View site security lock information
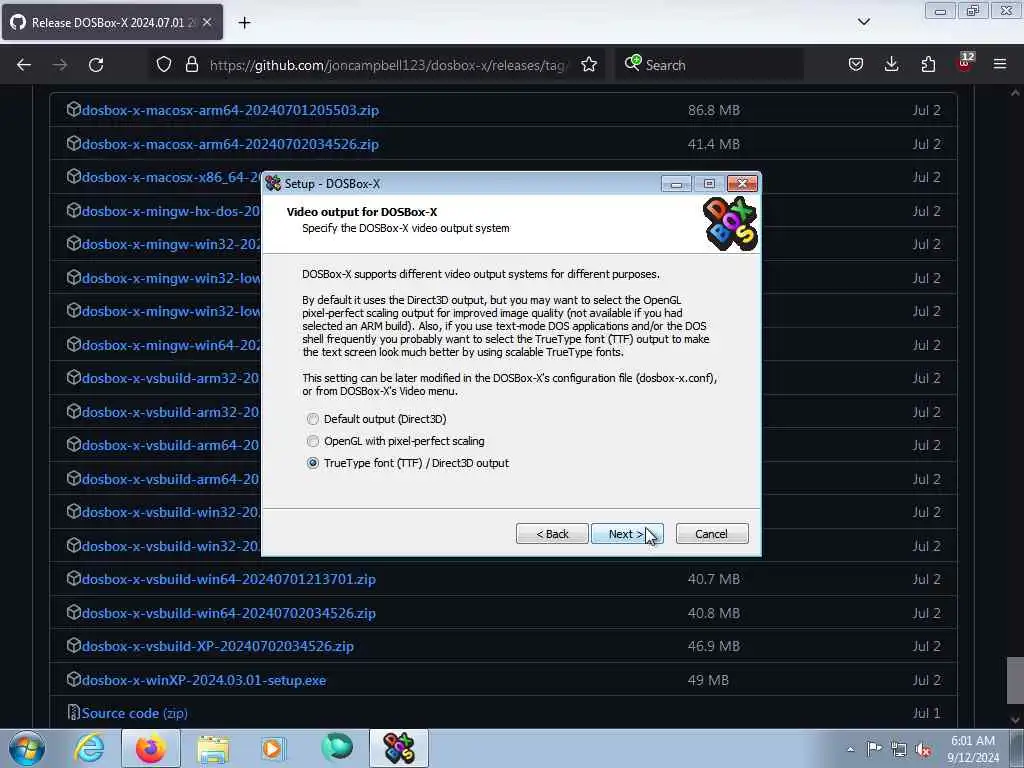This screenshot has width=1024, height=768. click(x=191, y=65)
